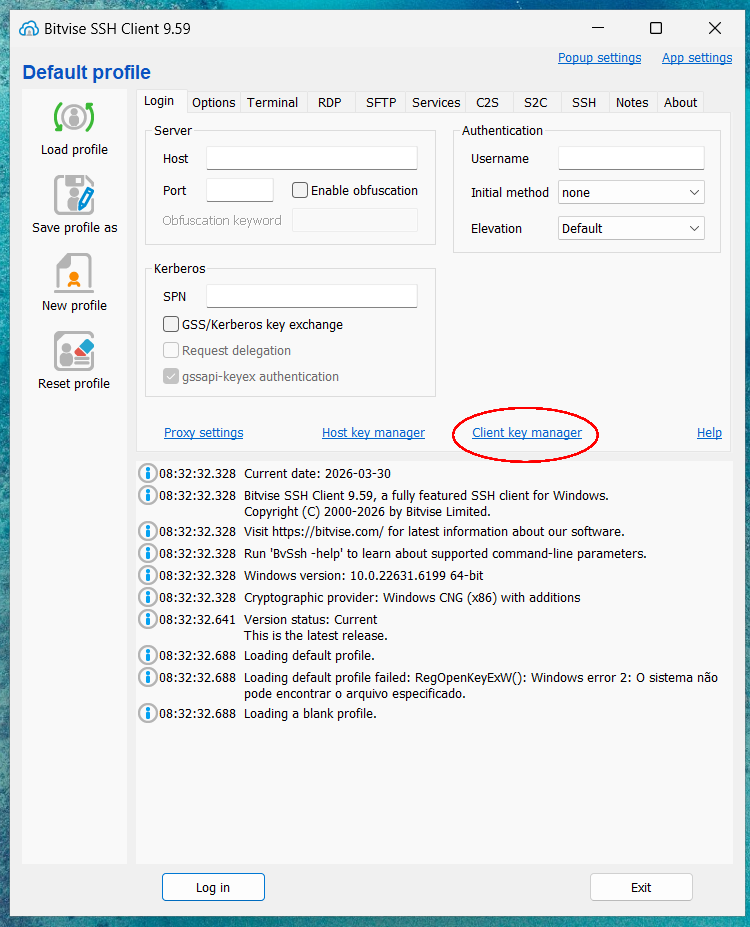
Task: Switch to the SFTP tab
Action: coord(381,102)
